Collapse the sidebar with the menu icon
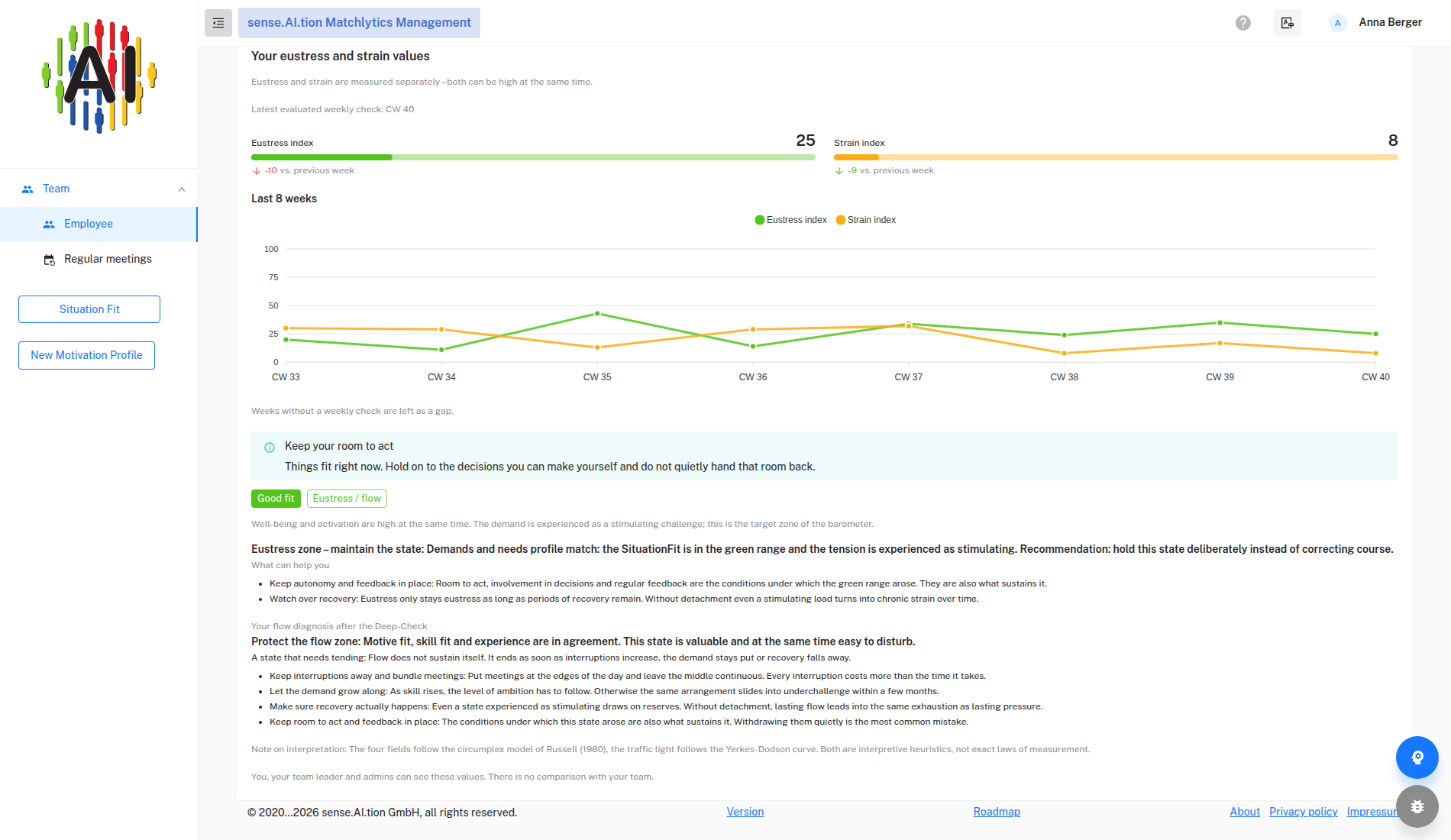This screenshot has height=840, width=1451. point(218,23)
